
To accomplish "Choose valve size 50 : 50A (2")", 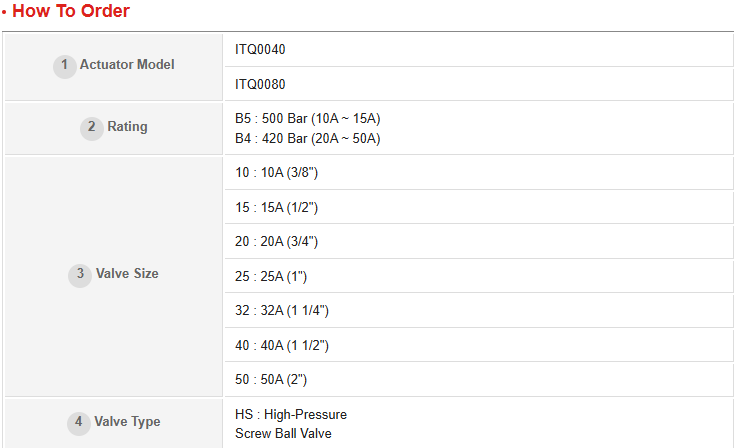I will pyautogui.click(x=270, y=380).
